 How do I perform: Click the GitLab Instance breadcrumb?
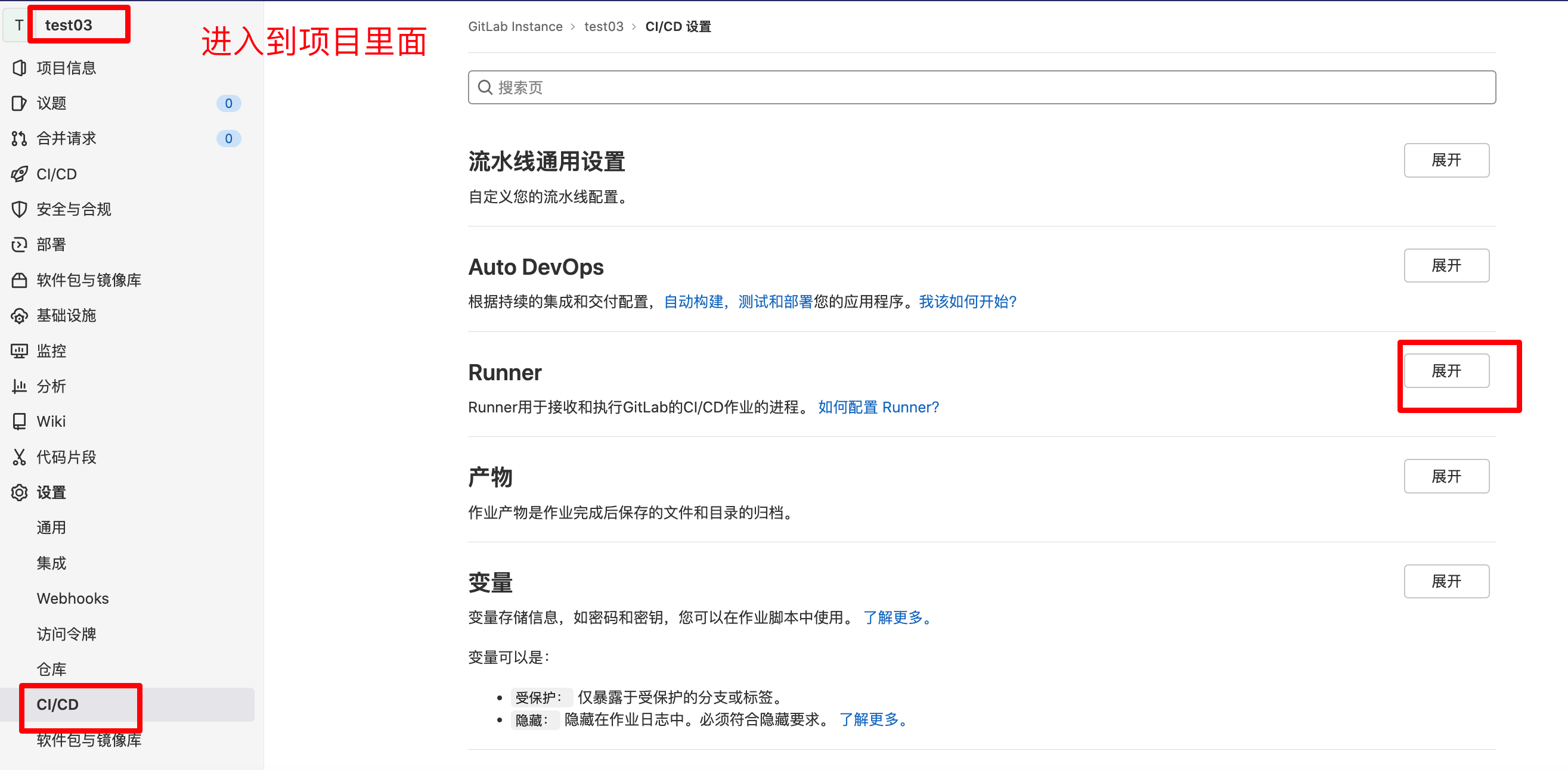coord(515,27)
